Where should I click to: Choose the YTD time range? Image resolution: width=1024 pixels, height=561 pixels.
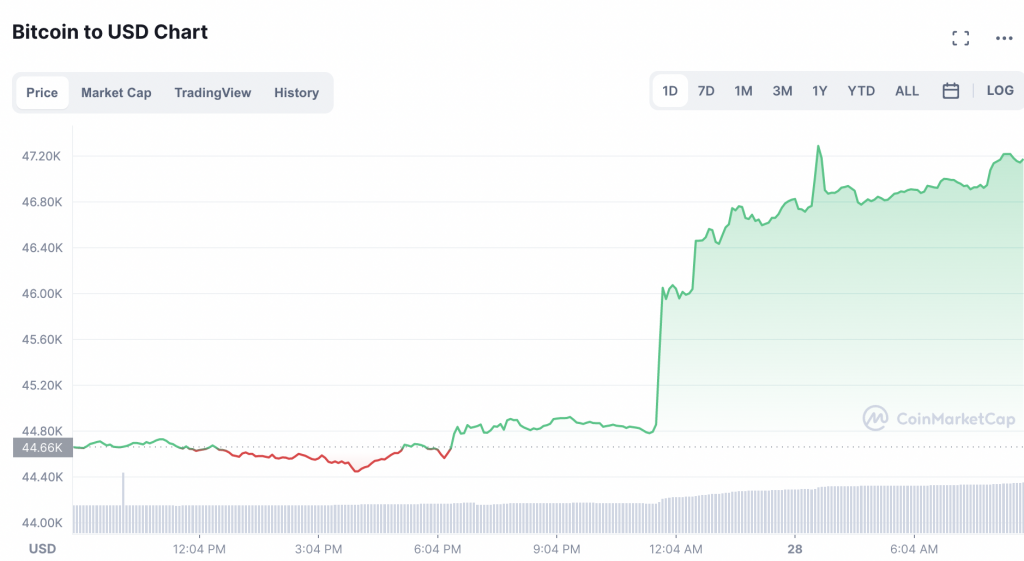861,91
